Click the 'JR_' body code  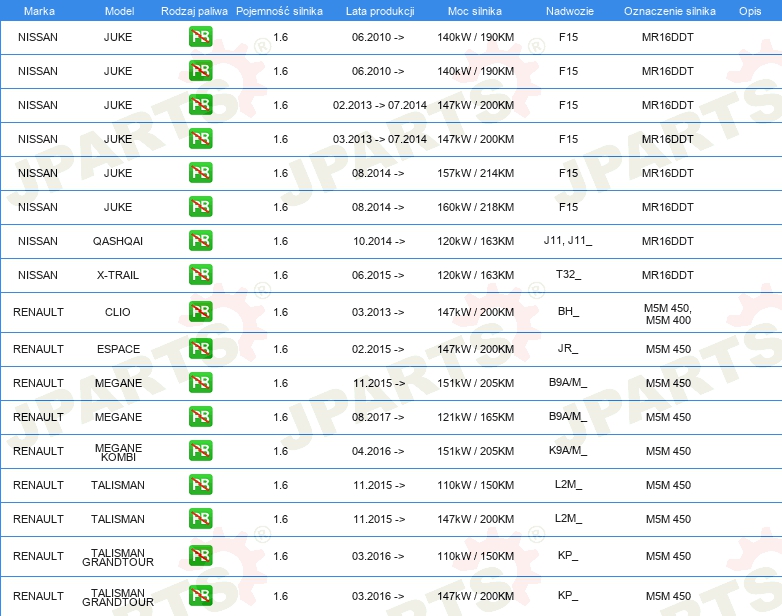click(568, 348)
